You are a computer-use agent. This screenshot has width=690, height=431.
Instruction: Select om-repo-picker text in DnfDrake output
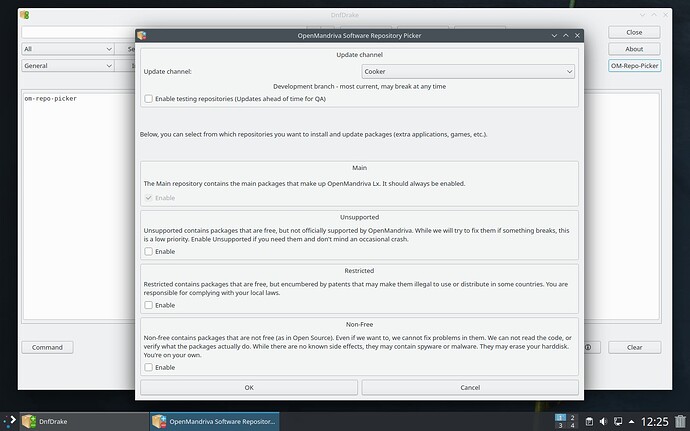pyautogui.click(x=51, y=99)
